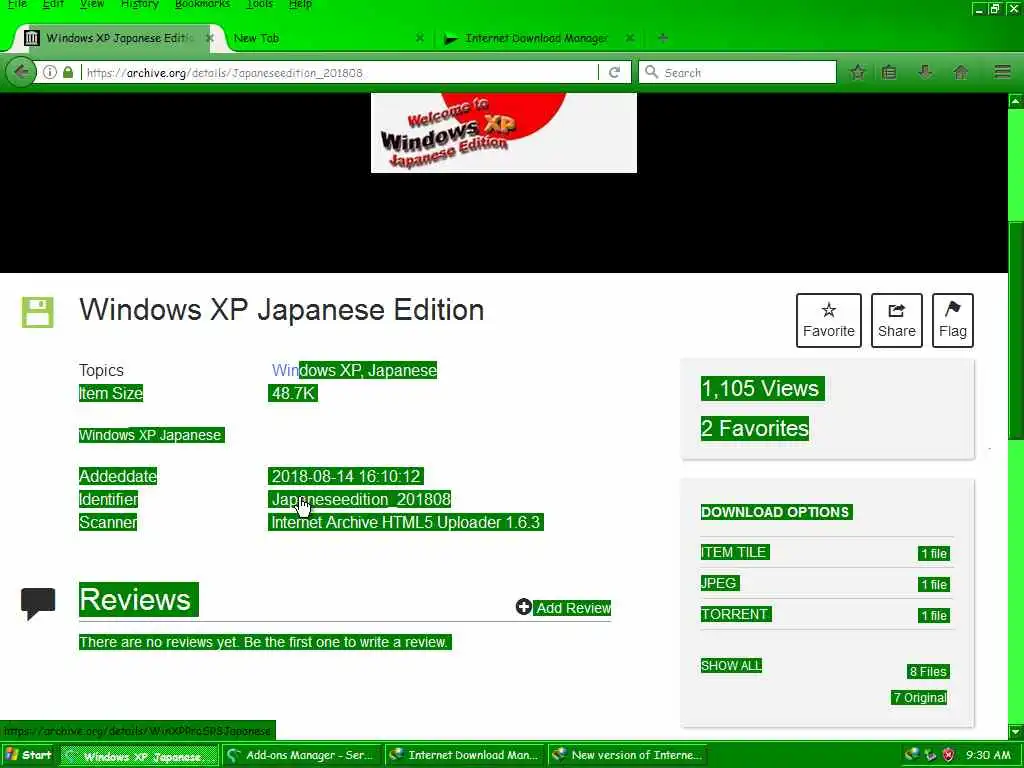This screenshot has width=1024, height=768.
Task: Open ITEM TILE download option
Action: click(735, 552)
